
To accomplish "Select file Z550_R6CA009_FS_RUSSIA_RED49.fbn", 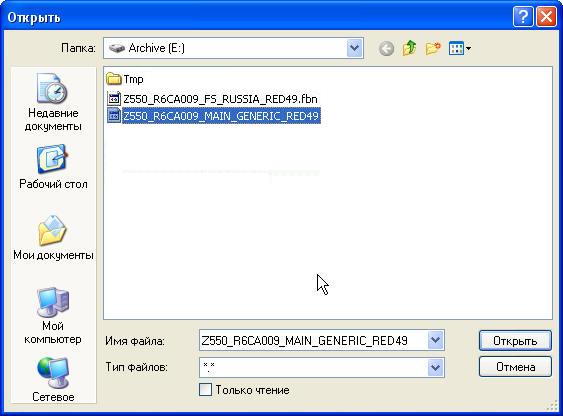I will 212,99.
